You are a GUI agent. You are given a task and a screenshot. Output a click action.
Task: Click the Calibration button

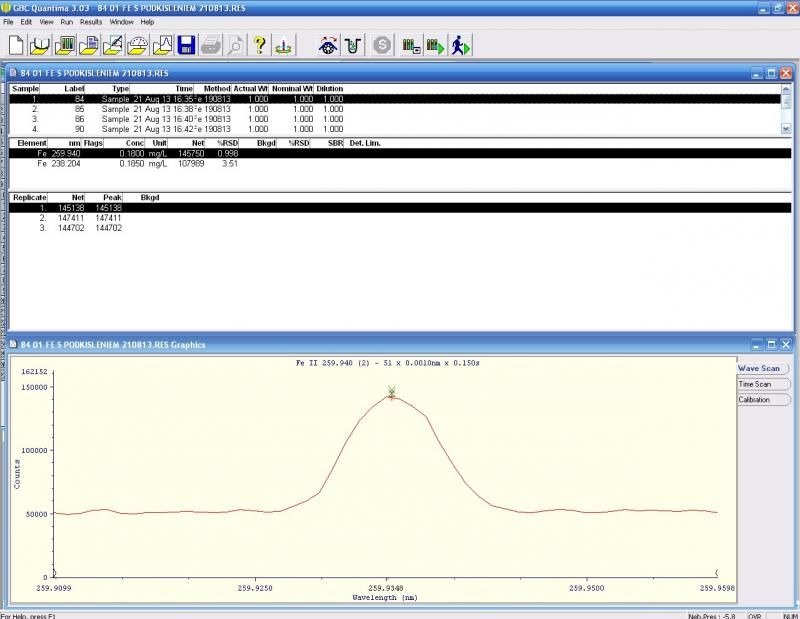[x=763, y=400]
